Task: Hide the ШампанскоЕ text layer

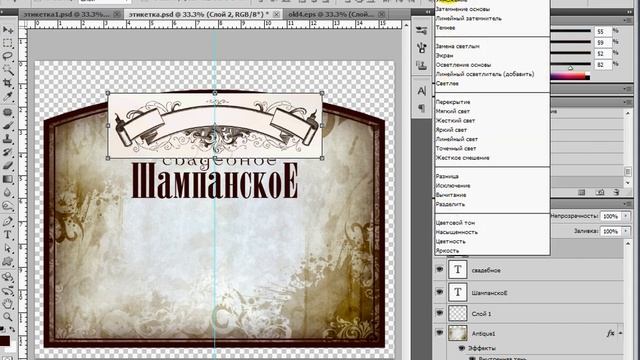Action: point(440,292)
